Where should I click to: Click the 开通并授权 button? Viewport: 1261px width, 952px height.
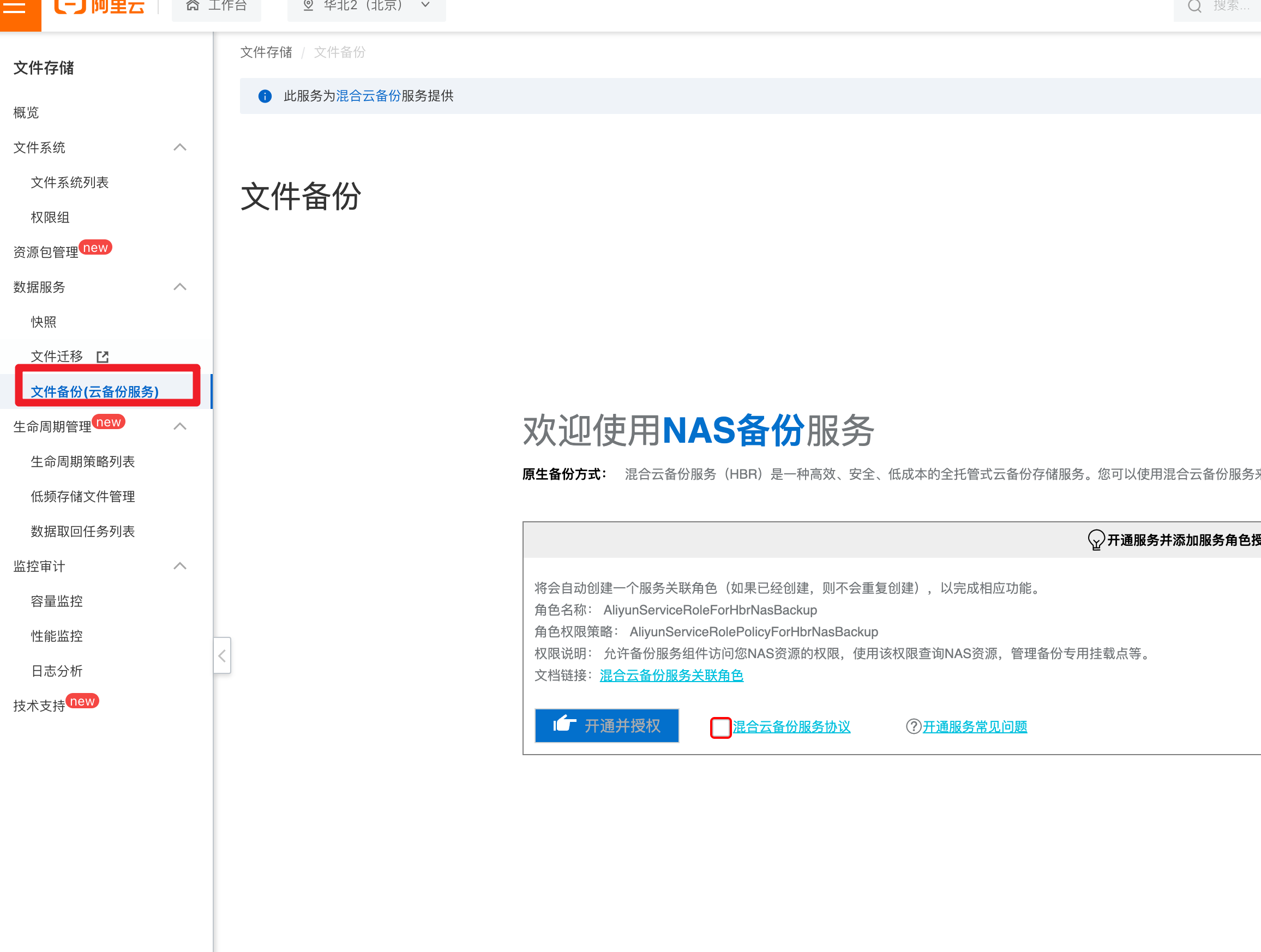click(x=607, y=726)
